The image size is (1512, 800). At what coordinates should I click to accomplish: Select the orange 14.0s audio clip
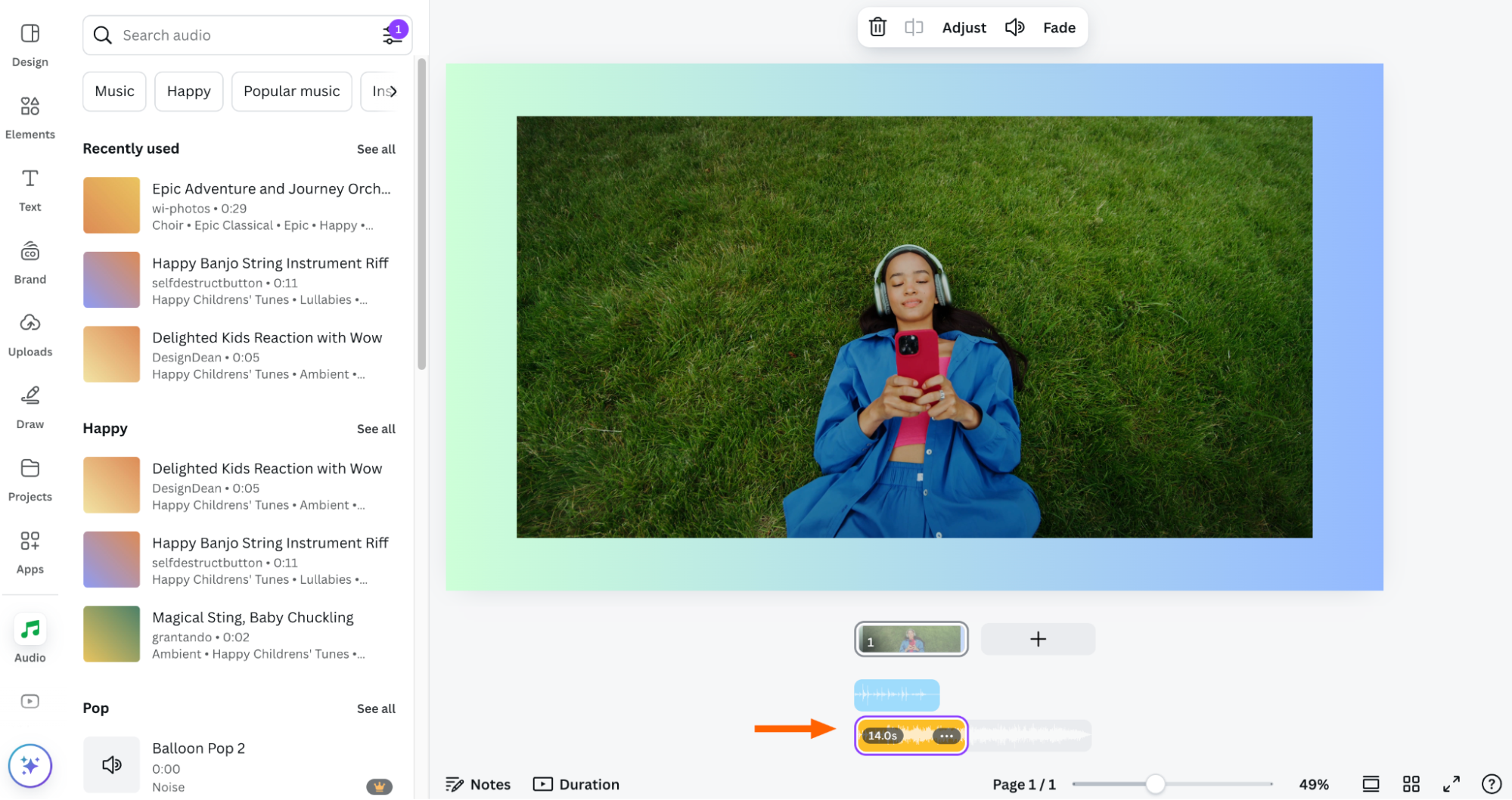coord(911,735)
